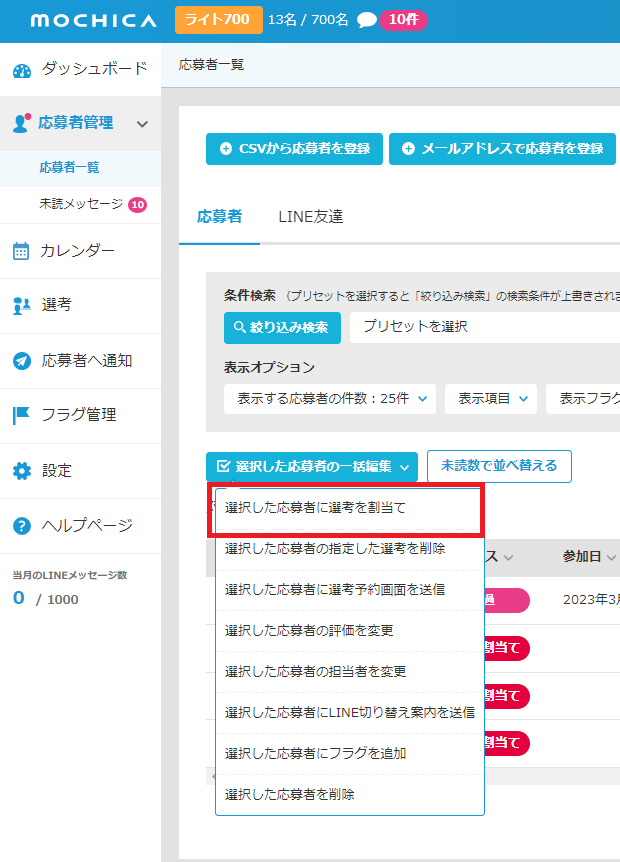Open 選考 via its people icon
620x862 pixels.
pyautogui.click(x=21, y=306)
